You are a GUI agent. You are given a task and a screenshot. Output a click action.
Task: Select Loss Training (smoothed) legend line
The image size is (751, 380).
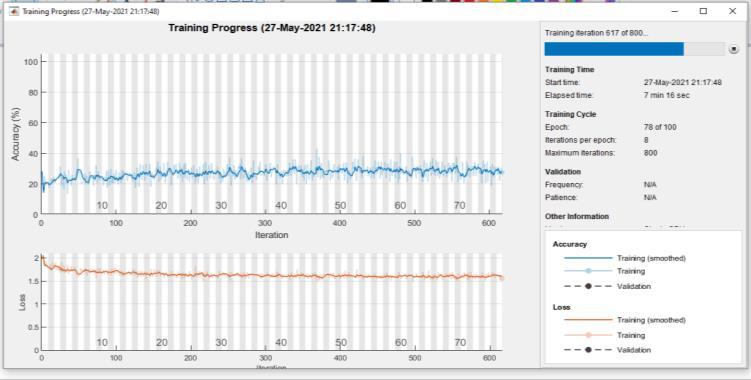click(589, 320)
